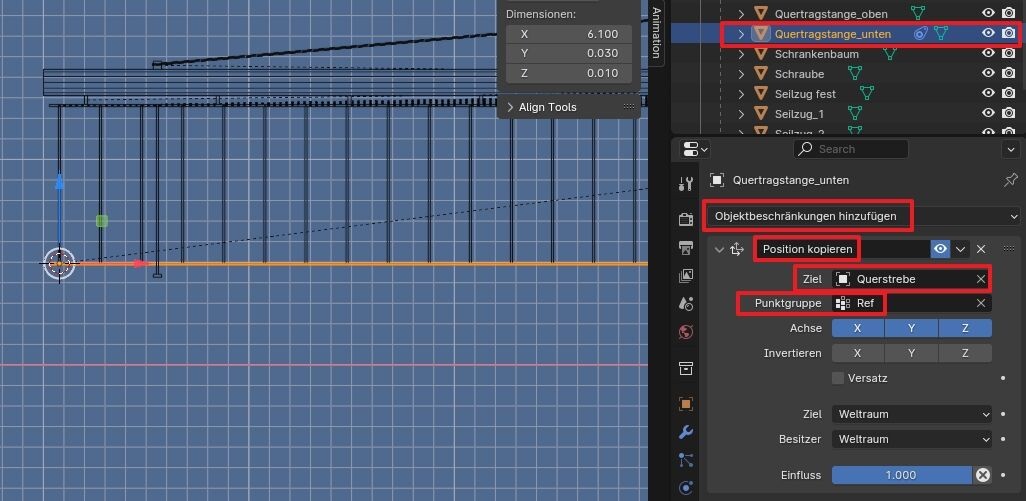
Task: Open the Scene properties tab
Action: tap(686, 303)
